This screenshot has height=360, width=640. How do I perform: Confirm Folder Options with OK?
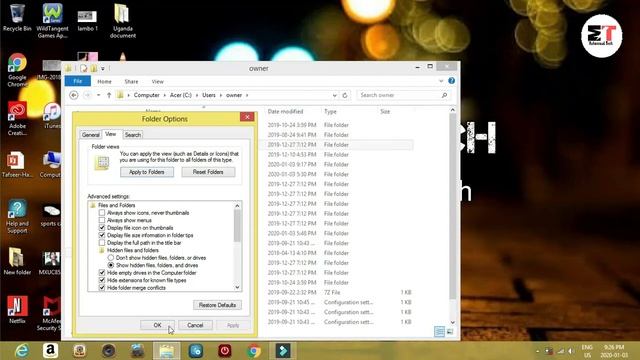tap(157, 325)
